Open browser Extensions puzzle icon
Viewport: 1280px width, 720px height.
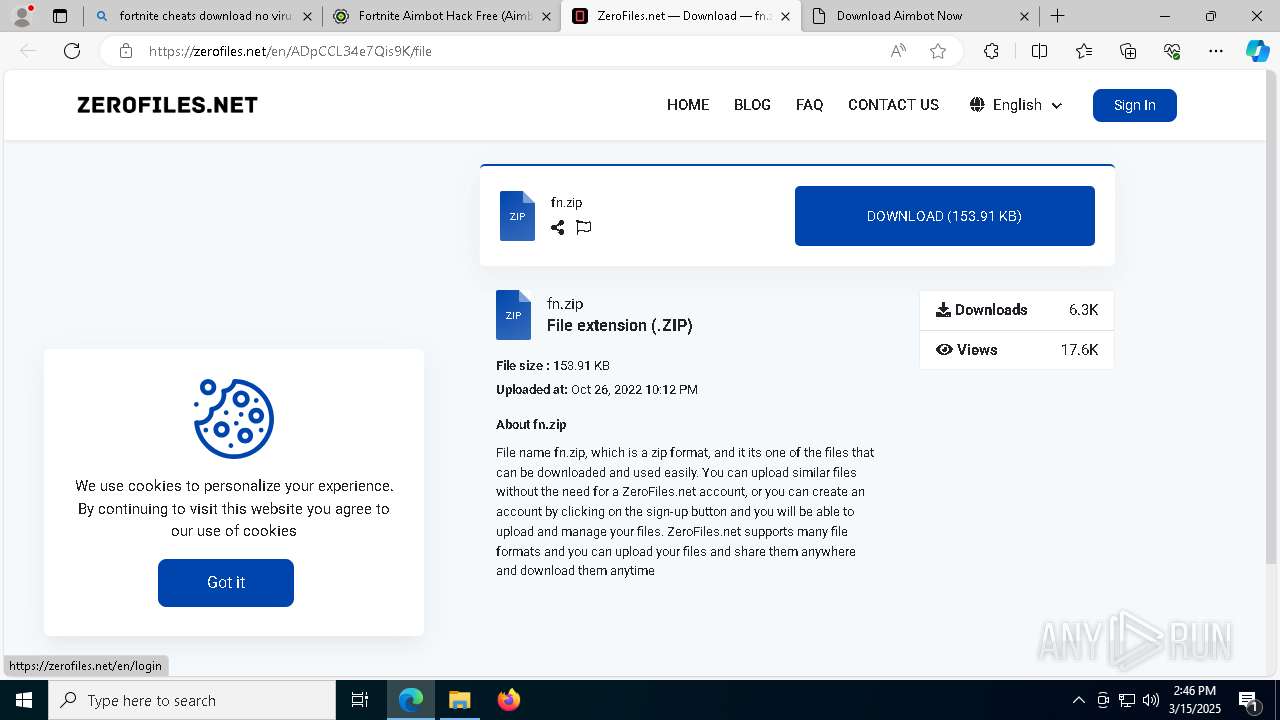(x=991, y=51)
